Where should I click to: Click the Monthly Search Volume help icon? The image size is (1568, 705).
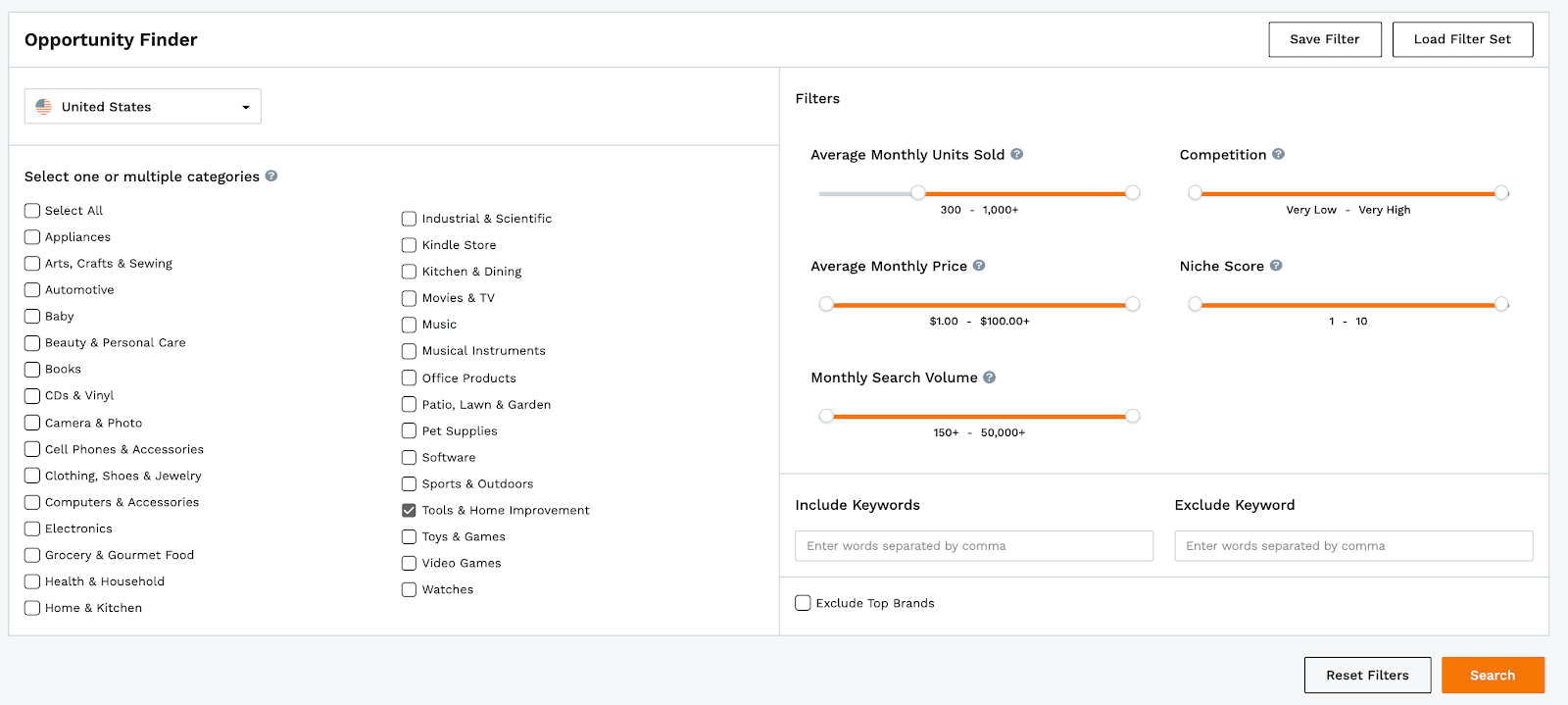click(x=989, y=378)
